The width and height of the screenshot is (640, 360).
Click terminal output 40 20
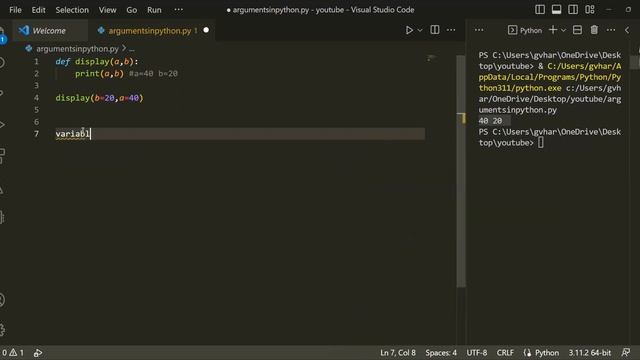point(490,121)
